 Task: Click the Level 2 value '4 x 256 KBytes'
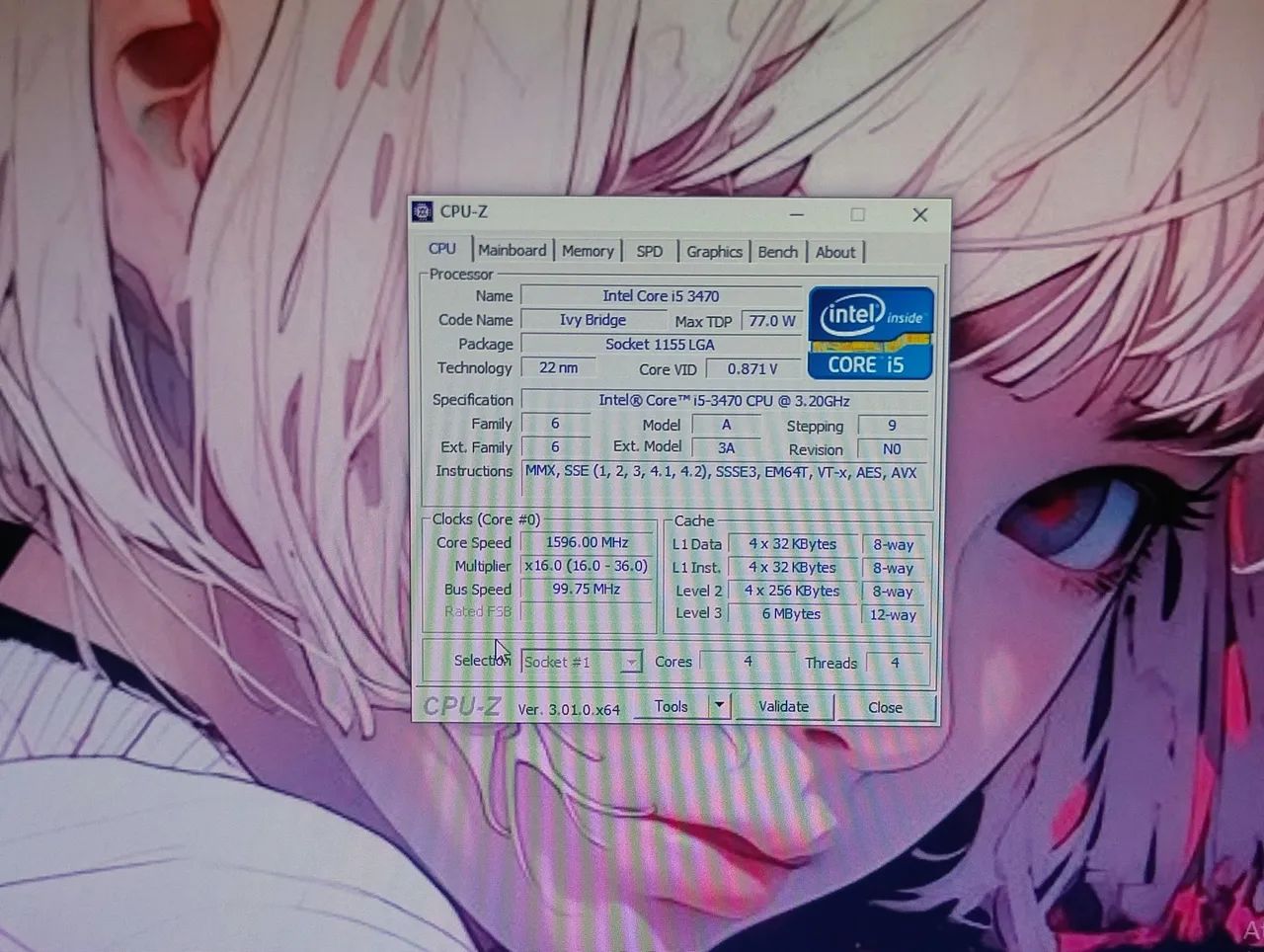pos(792,591)
